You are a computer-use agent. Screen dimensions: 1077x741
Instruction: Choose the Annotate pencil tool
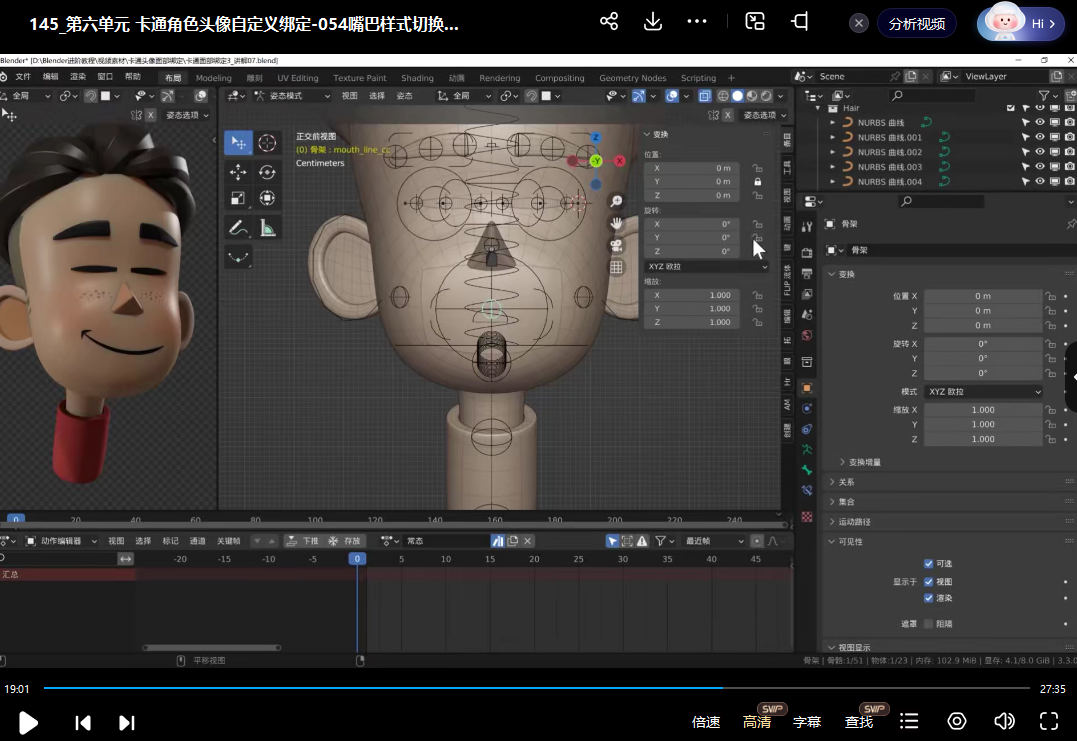click(x=238, y=228)
